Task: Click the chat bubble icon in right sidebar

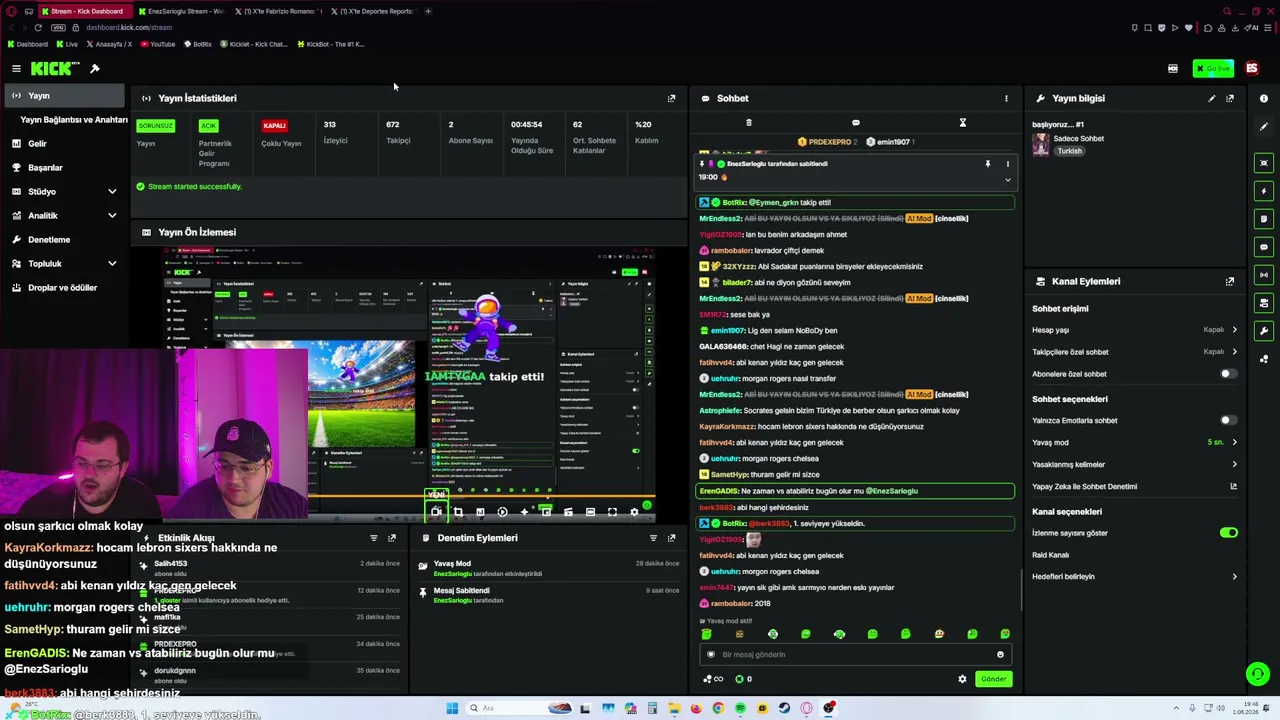Action: (1264, 247)
